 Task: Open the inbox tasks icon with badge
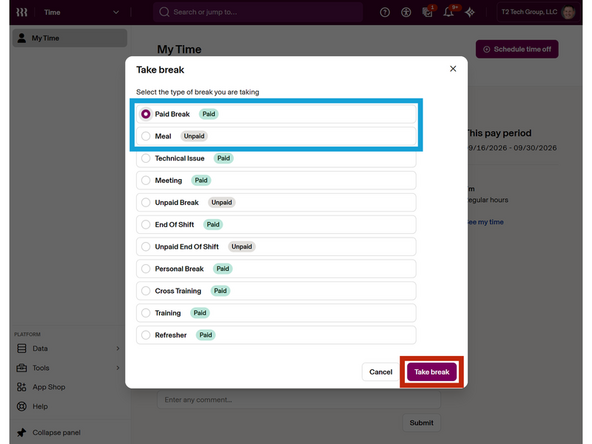point(427,12)
